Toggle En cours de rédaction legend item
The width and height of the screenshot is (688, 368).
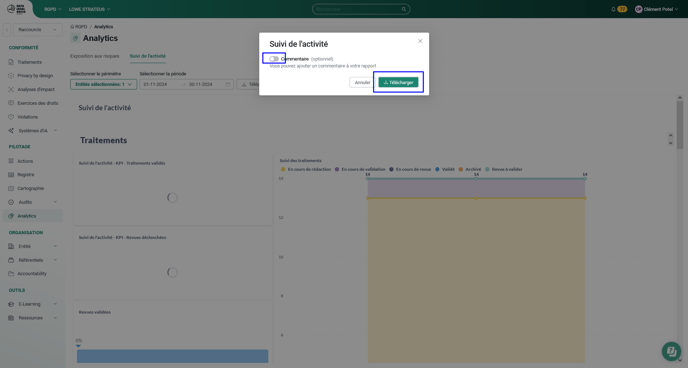[x=306, y=169]
